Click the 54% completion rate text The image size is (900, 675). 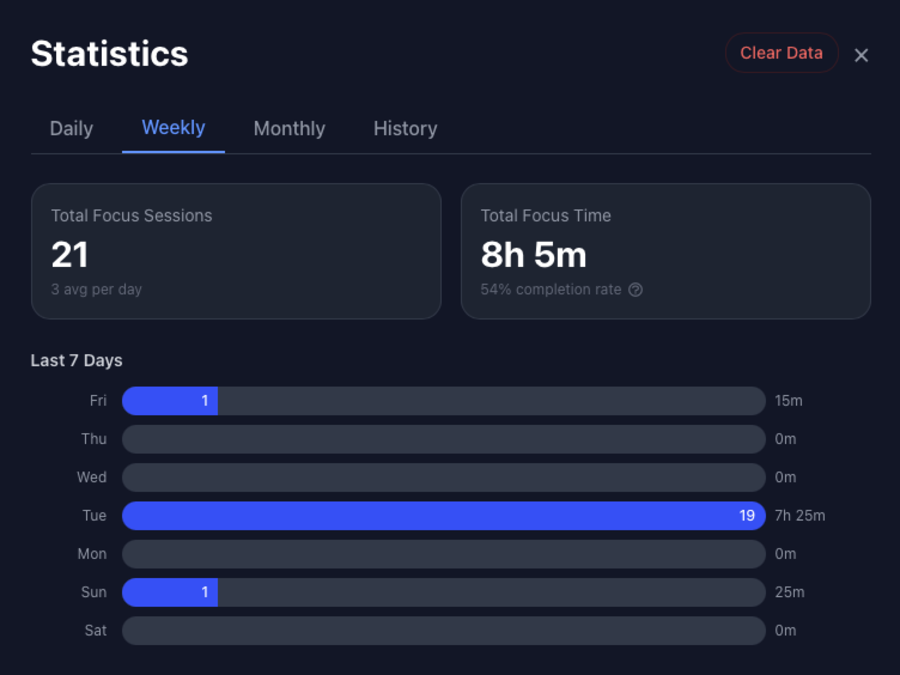(x=552, y=289)
